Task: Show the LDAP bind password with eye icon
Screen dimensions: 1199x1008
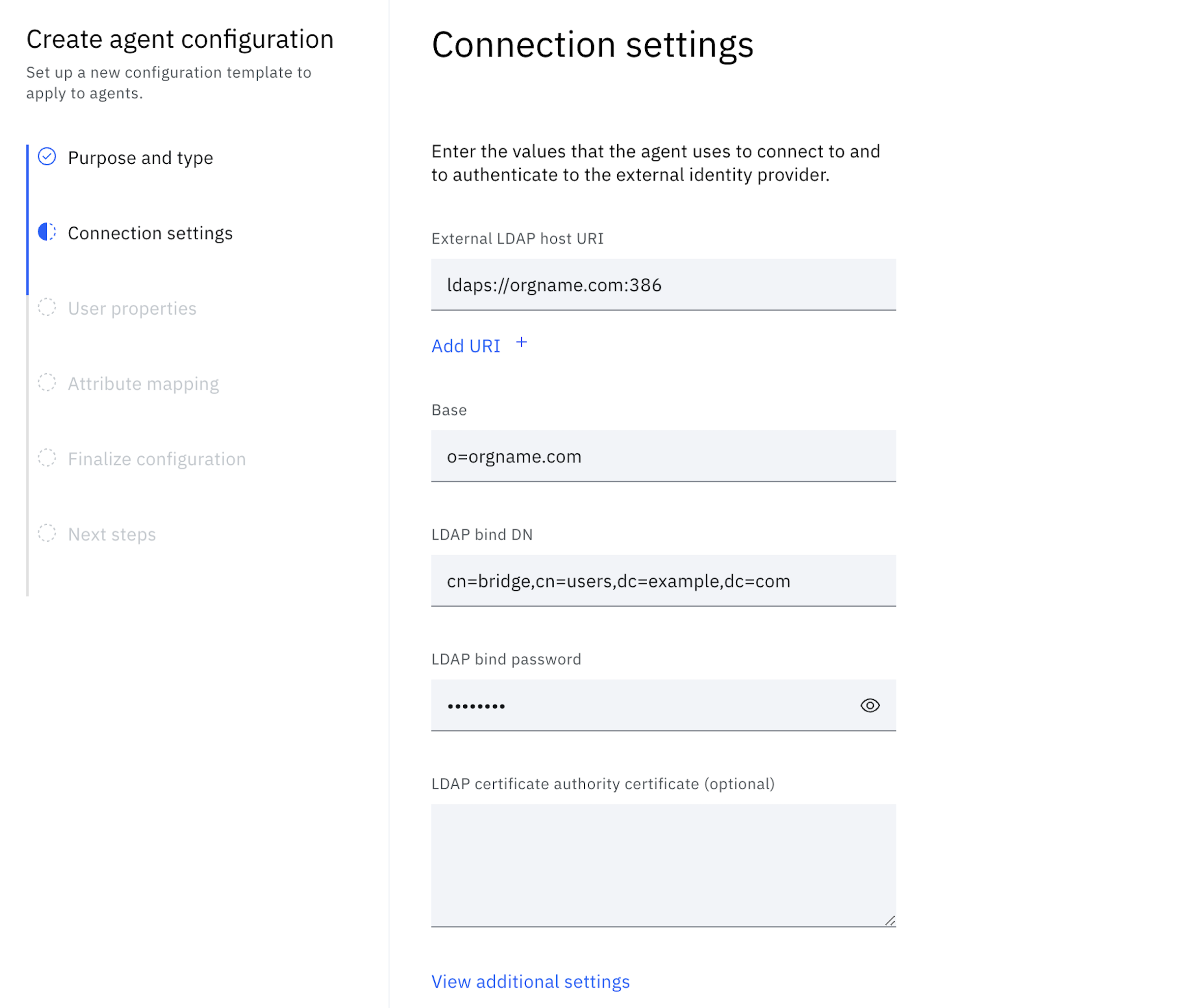Action: click(x=870, y=706)
